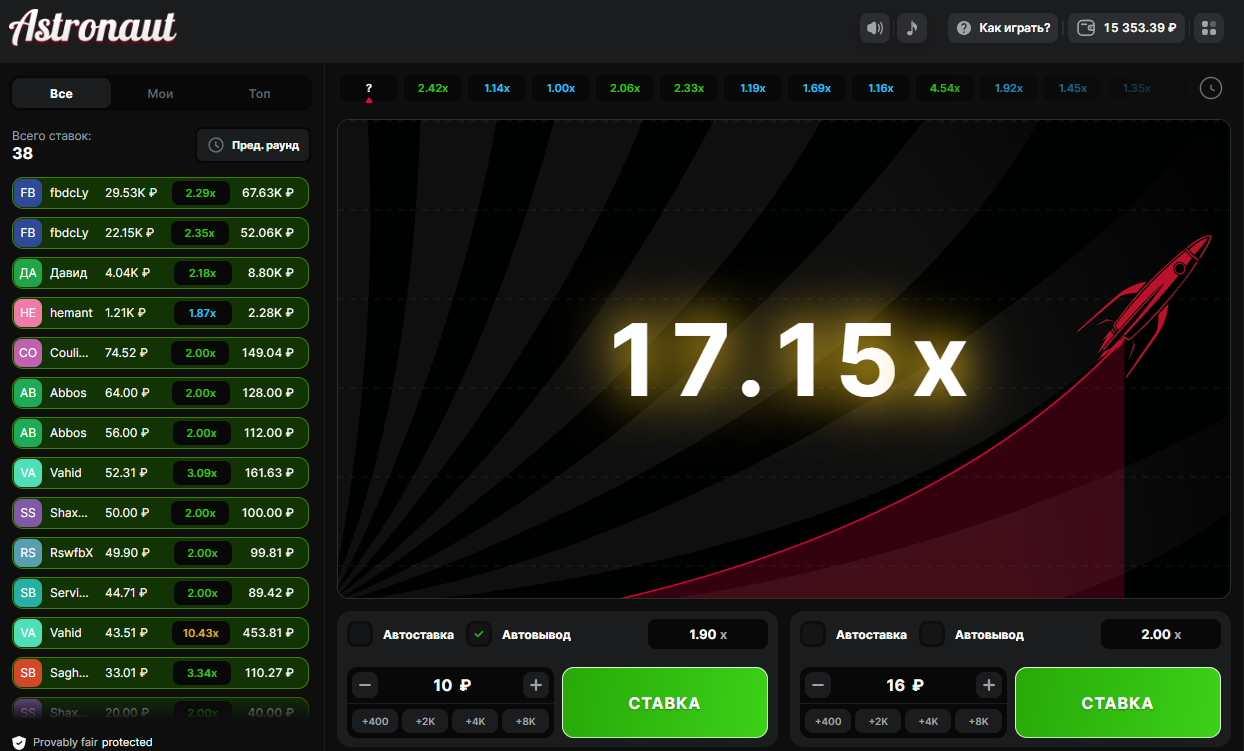Enable Автоставка in the left bet panel

coord(361,634)
